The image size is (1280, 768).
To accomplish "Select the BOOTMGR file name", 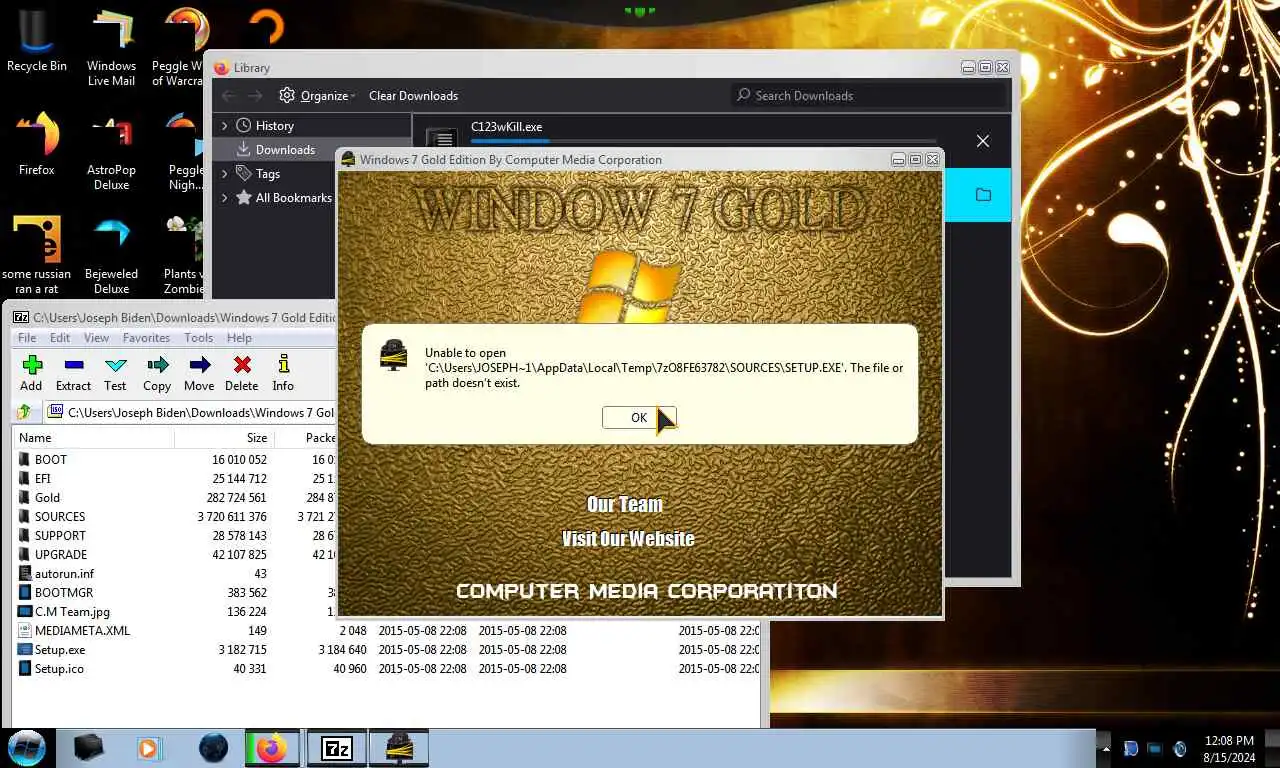I will coord(64,592).
